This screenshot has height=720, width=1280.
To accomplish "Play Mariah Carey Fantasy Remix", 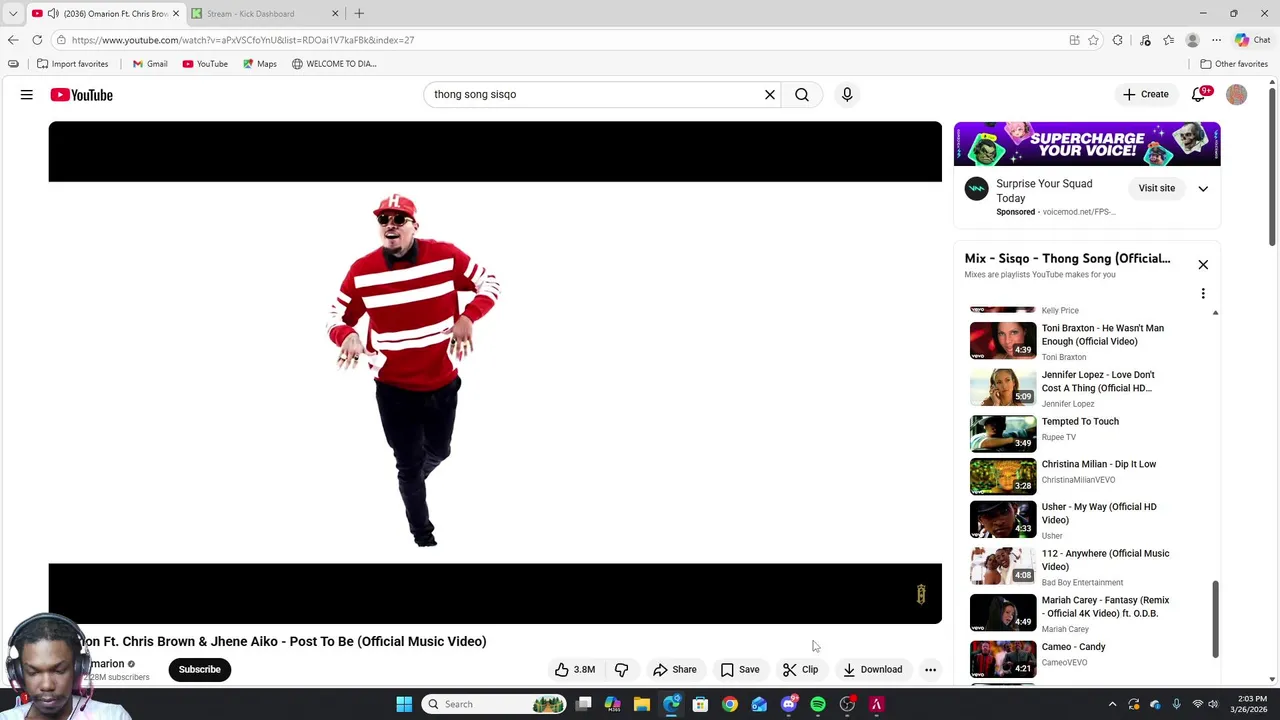I will (x=1087, y=613).
